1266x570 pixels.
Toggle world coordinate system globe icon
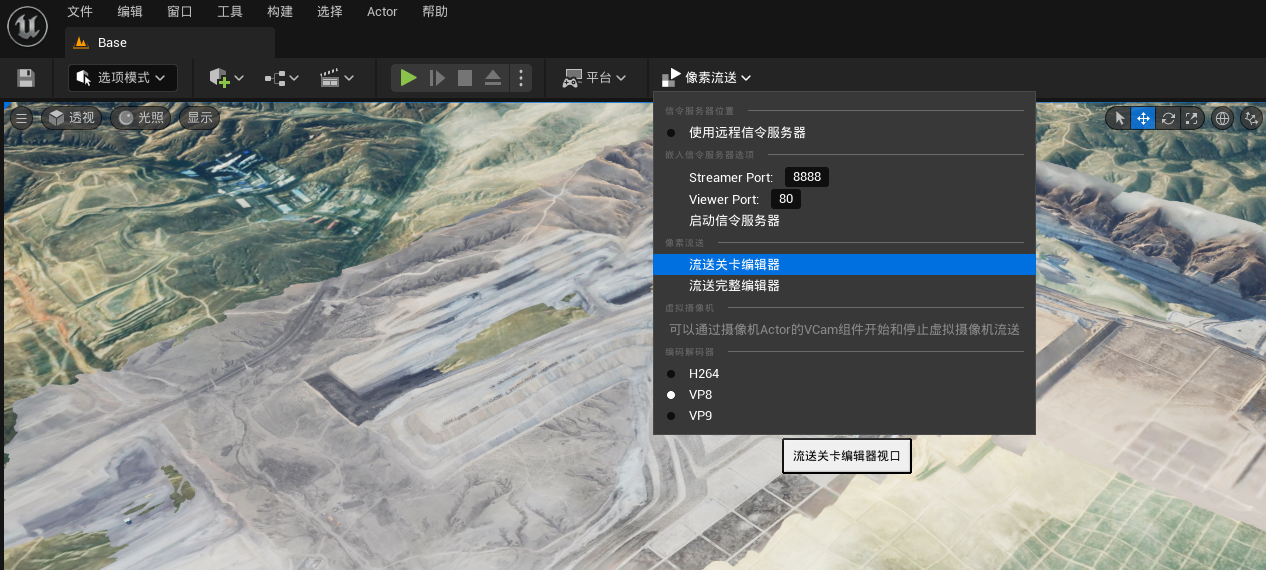(x=1222, y=118)
